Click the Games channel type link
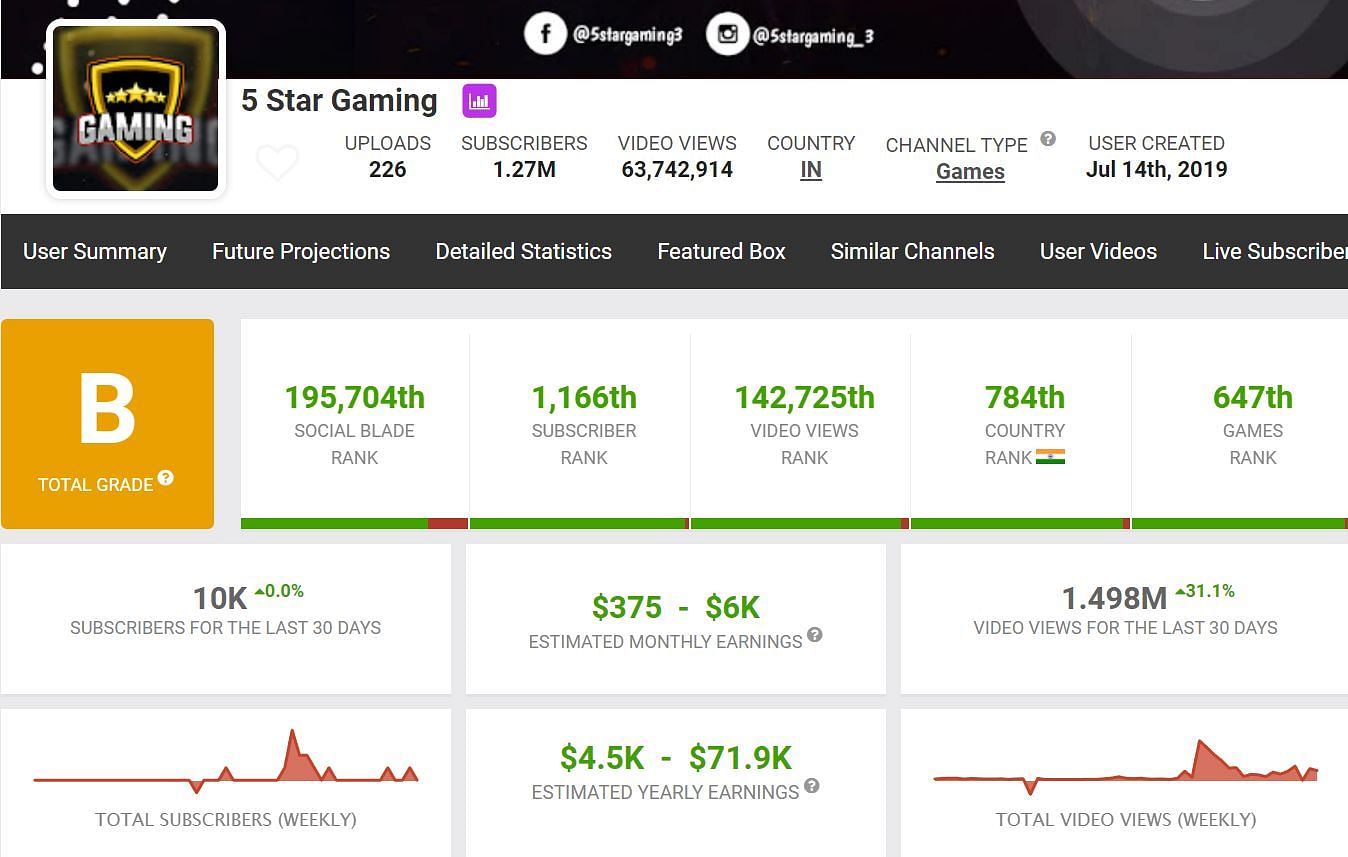Image resolution: width=1348 pixels, height=857 pixels. click(x=970, y=172)
